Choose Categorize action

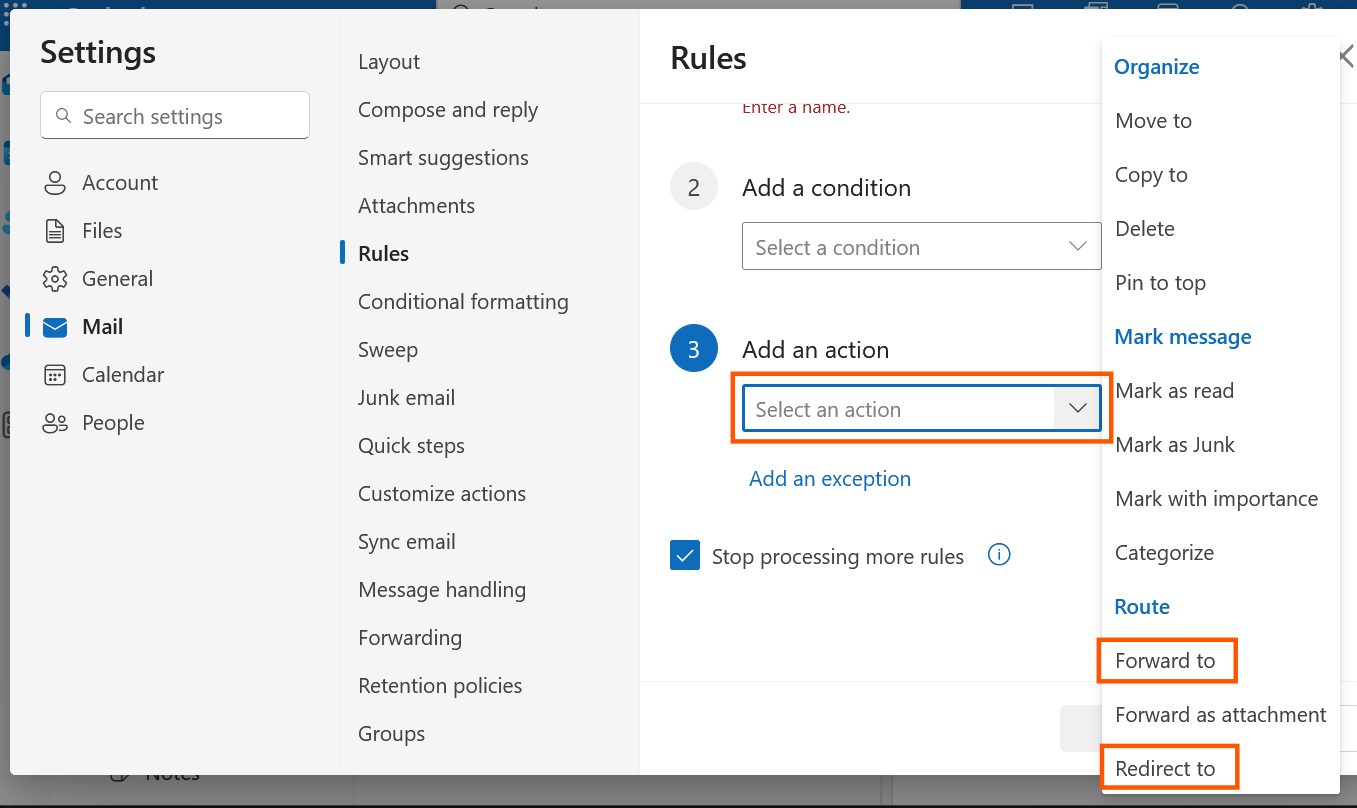point(1164,553)
